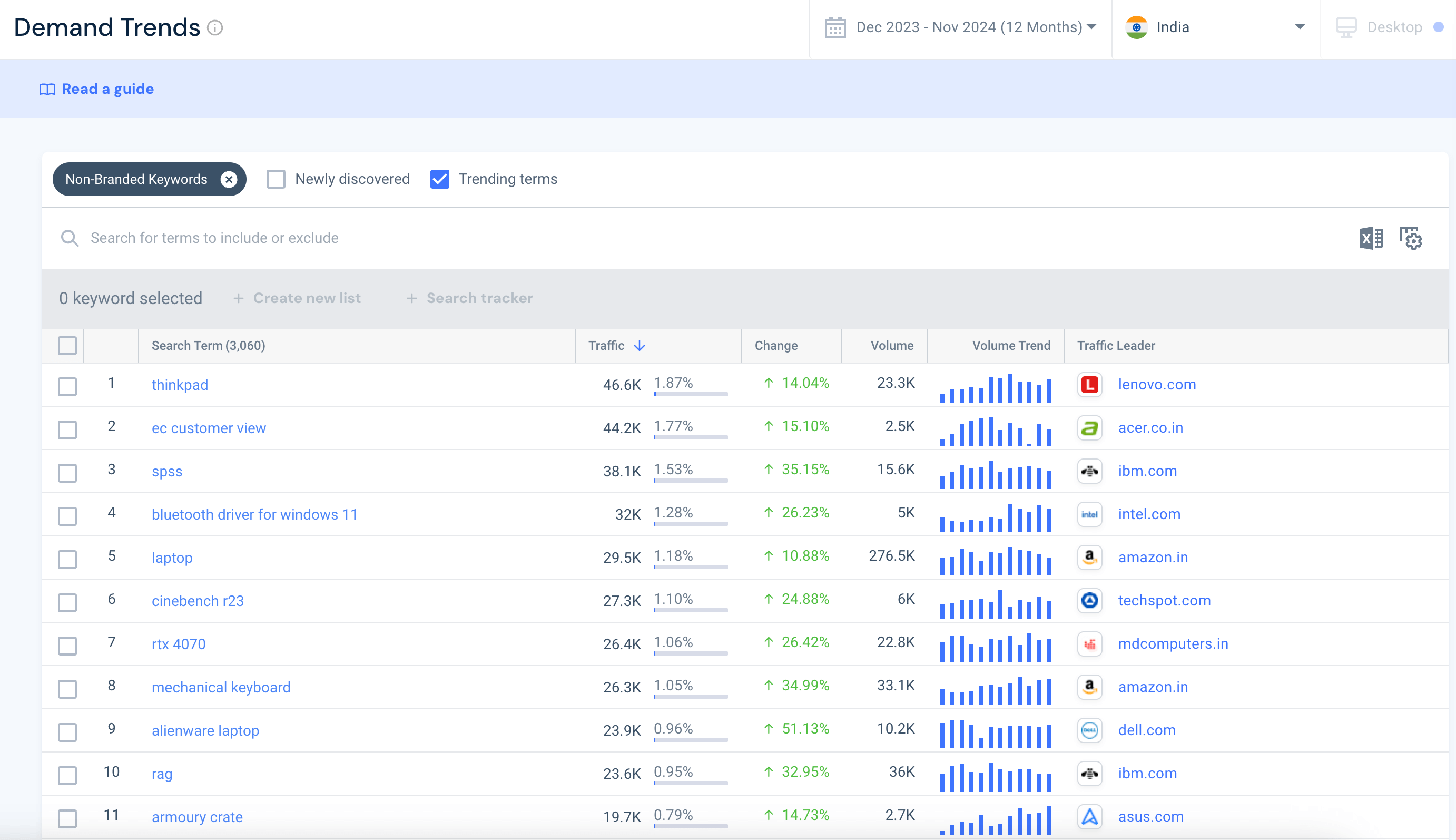
Task: Remove the Non-Branded Keywords filter chip
Action: [x=229, y=179]
